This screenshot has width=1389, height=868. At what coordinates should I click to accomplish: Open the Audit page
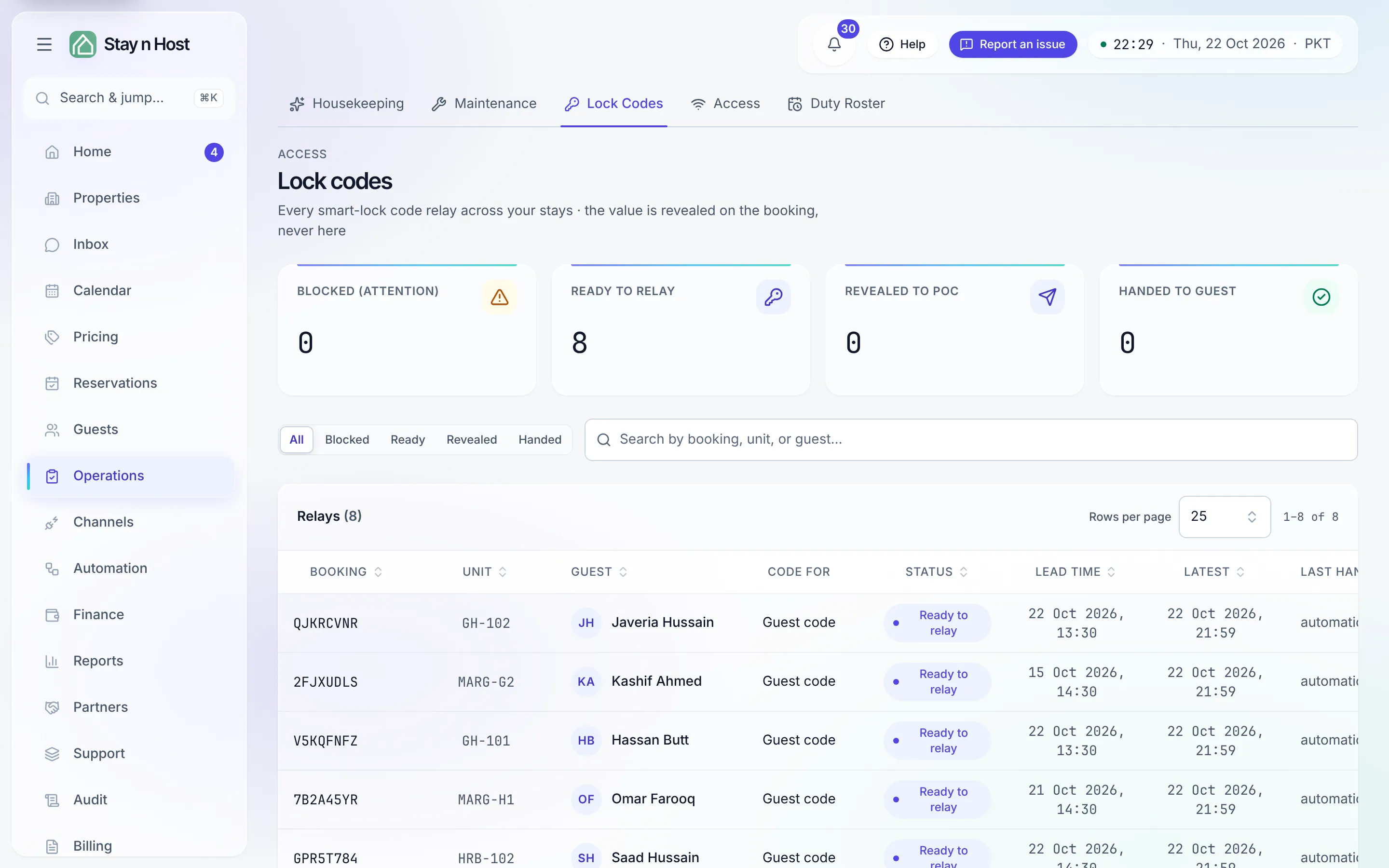131,800
